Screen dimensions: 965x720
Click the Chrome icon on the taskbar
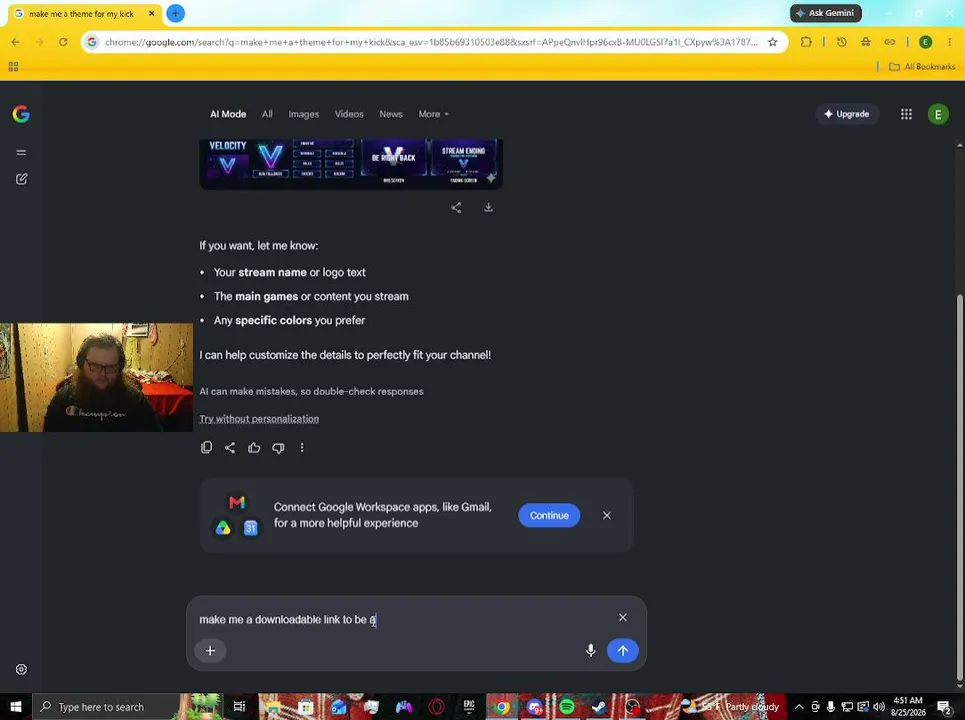tap(502, 706)
